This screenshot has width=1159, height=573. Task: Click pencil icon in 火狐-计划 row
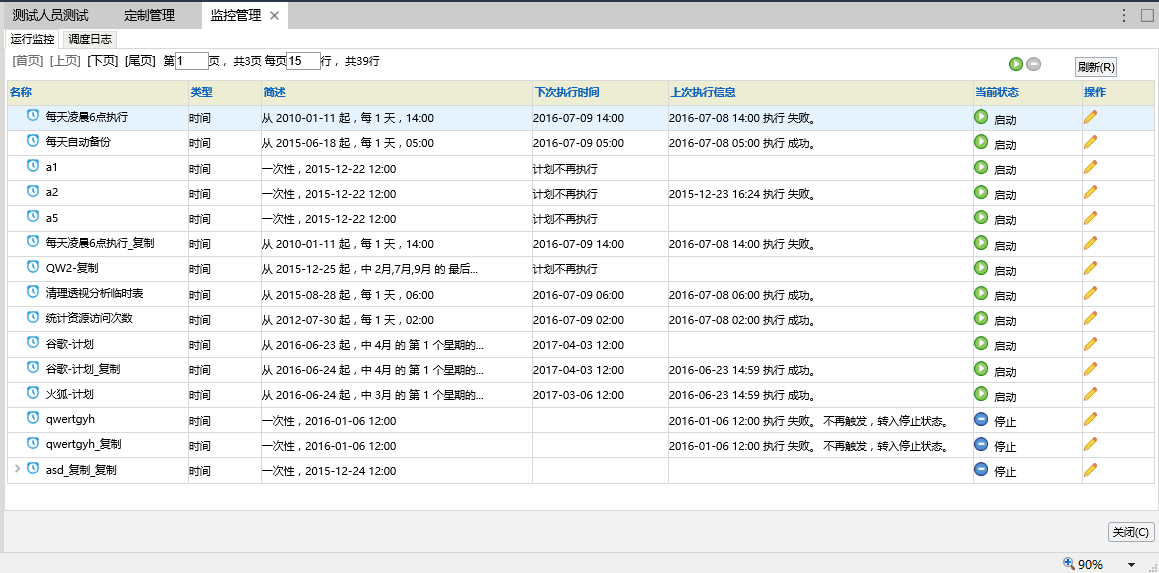1090,393
